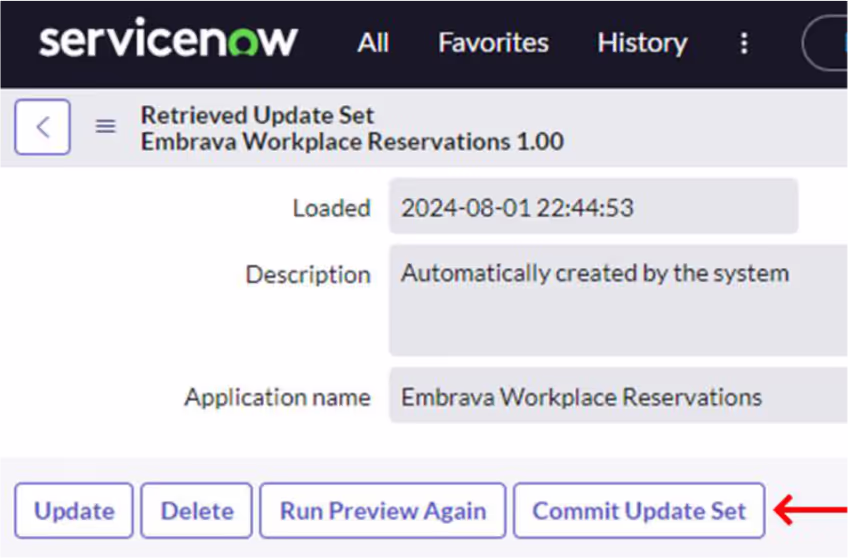Screen dimensions: 848x558
Task: Open the Favorites menu
Action: pyautogui.click(x=493, y=43)
